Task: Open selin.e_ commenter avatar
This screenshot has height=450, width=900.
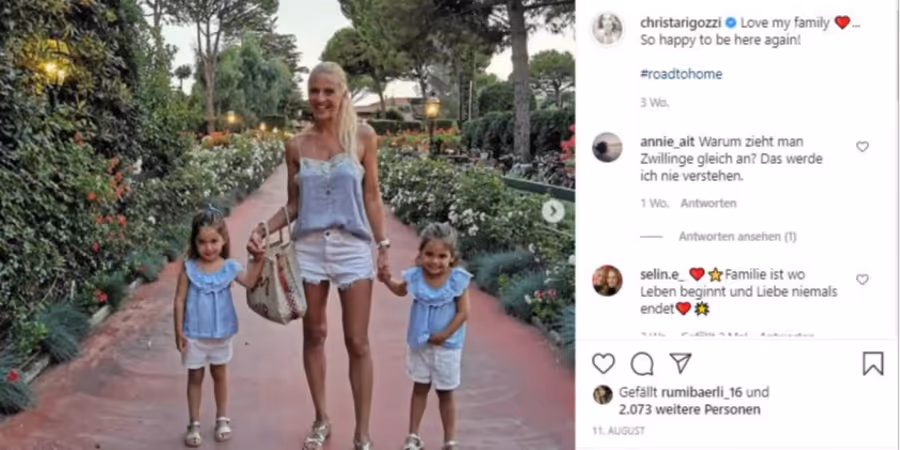Action: coord(607,280)
